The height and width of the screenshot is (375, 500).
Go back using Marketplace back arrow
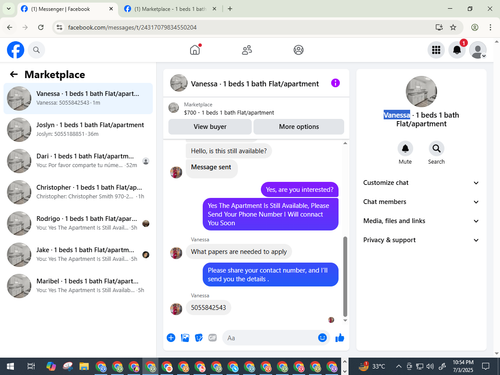click(x=14, y=74)
